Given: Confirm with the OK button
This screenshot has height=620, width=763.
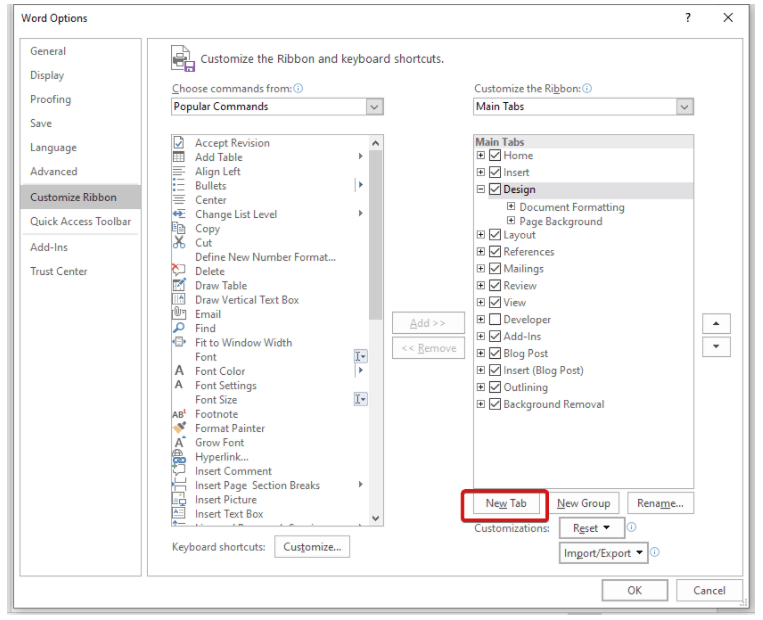Looking at the screenshot, I should [635, 590].
